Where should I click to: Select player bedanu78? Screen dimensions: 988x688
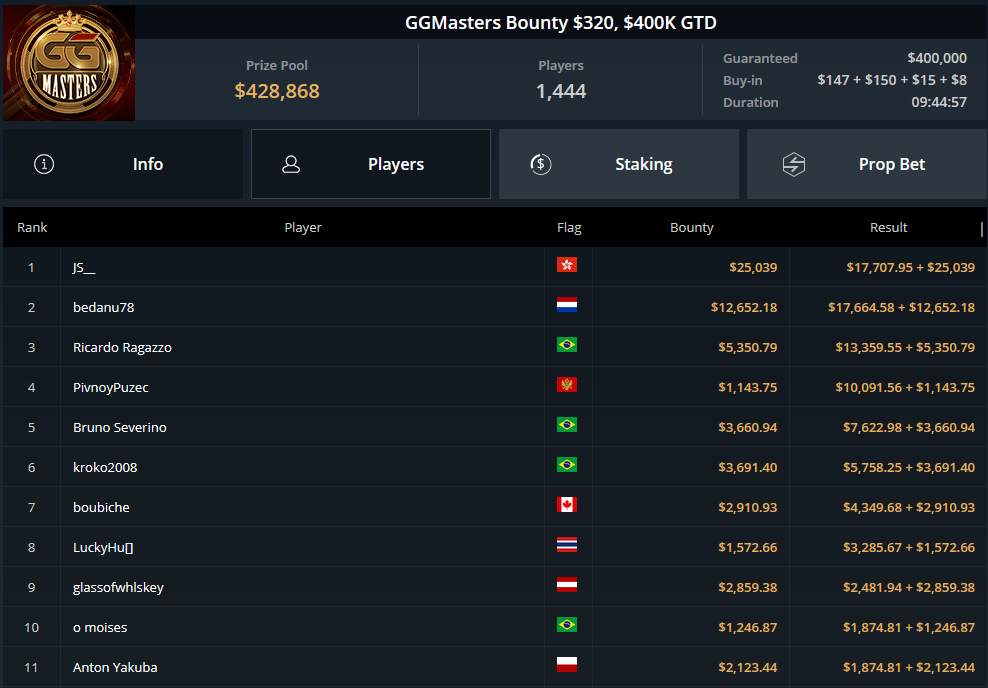pyautogui.click(x=103, y=307)
